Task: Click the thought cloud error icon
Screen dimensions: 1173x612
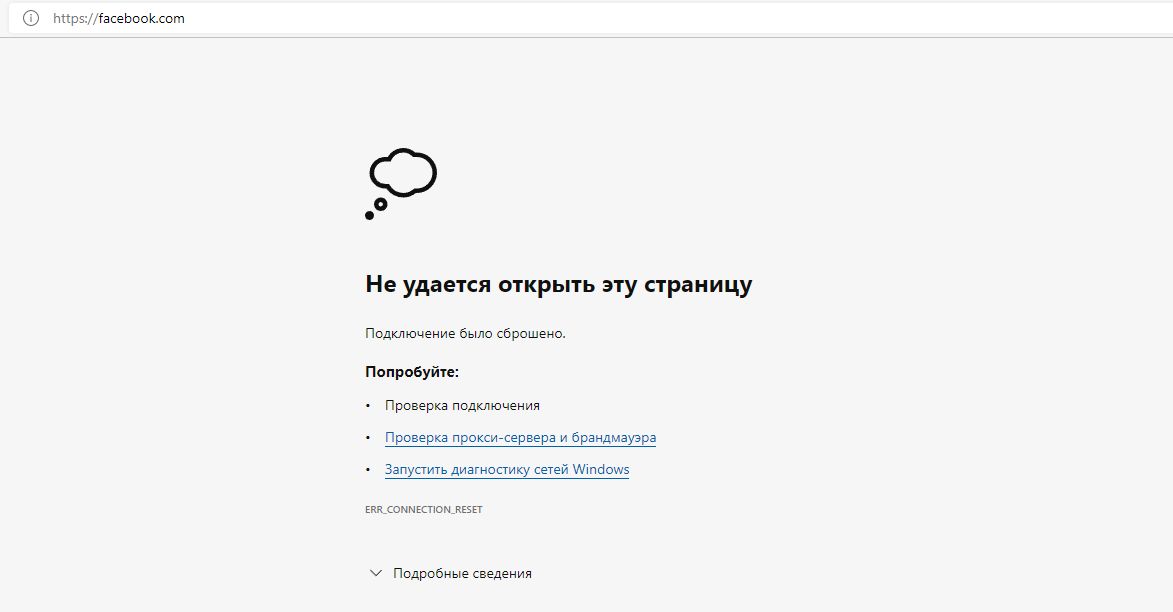Action: click(x=403, y=172)
